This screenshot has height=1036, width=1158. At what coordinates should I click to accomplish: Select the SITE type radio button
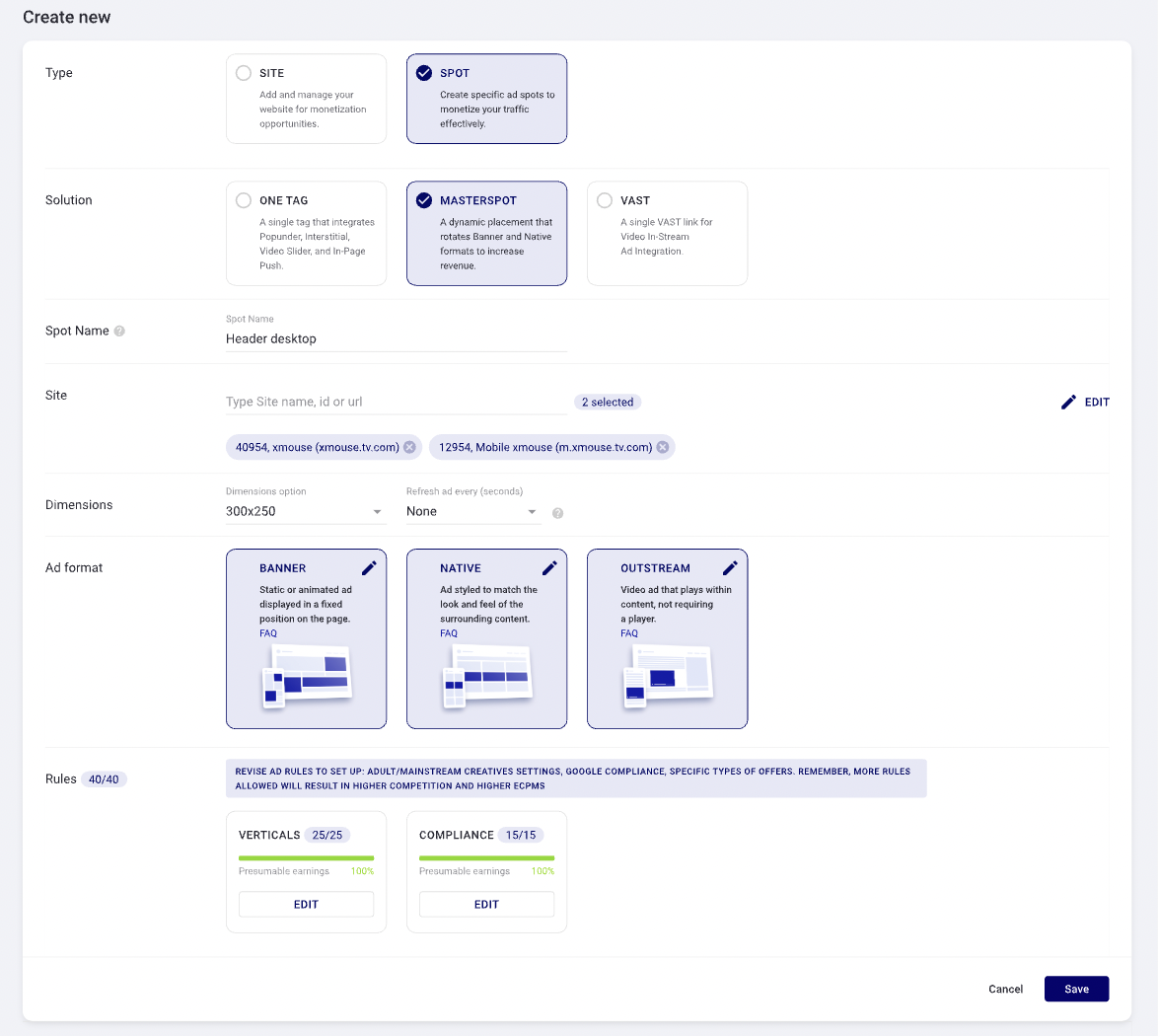(244, 73)
